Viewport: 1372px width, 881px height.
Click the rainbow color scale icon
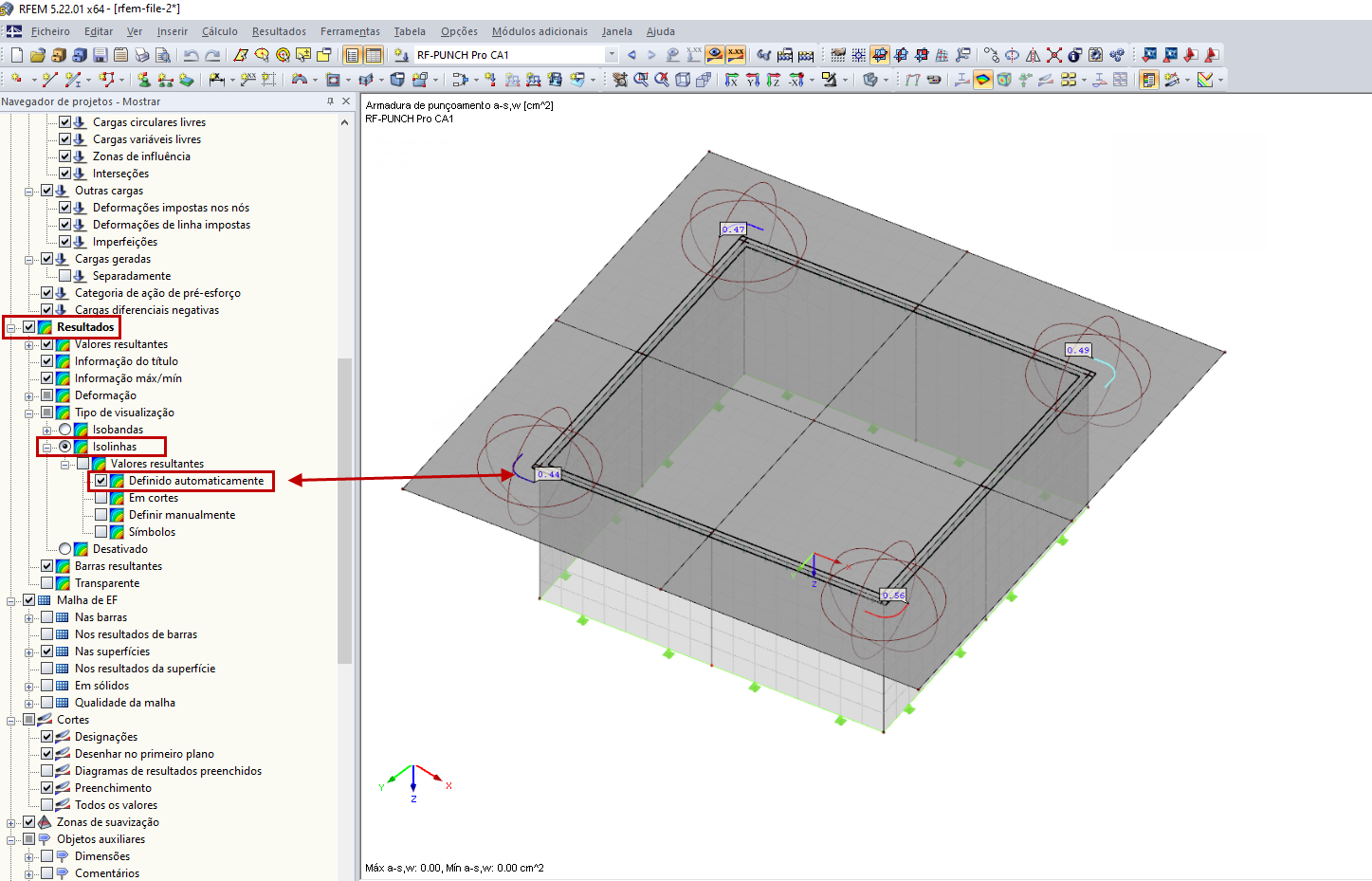(983, 80)
